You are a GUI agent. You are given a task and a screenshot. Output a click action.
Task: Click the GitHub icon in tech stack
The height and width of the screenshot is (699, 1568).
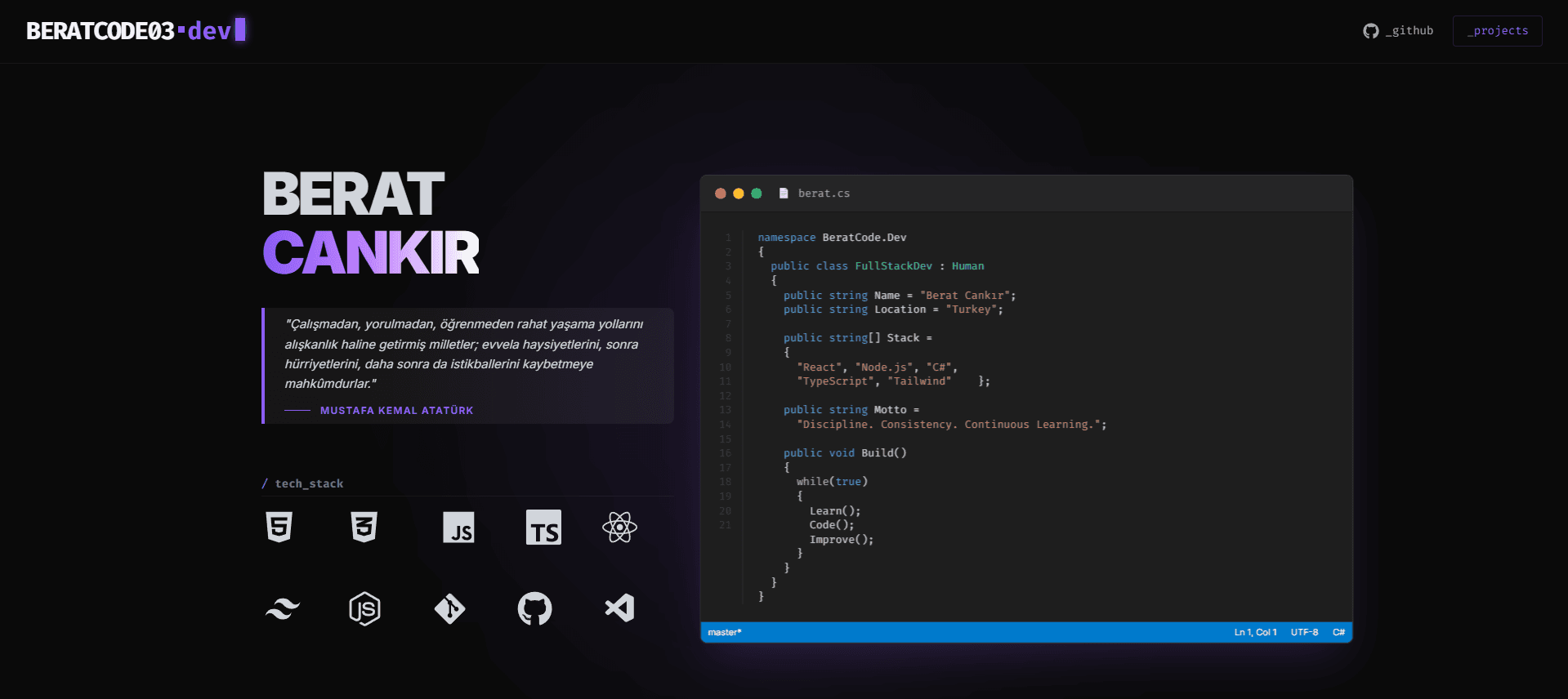(x=535, y=609)
